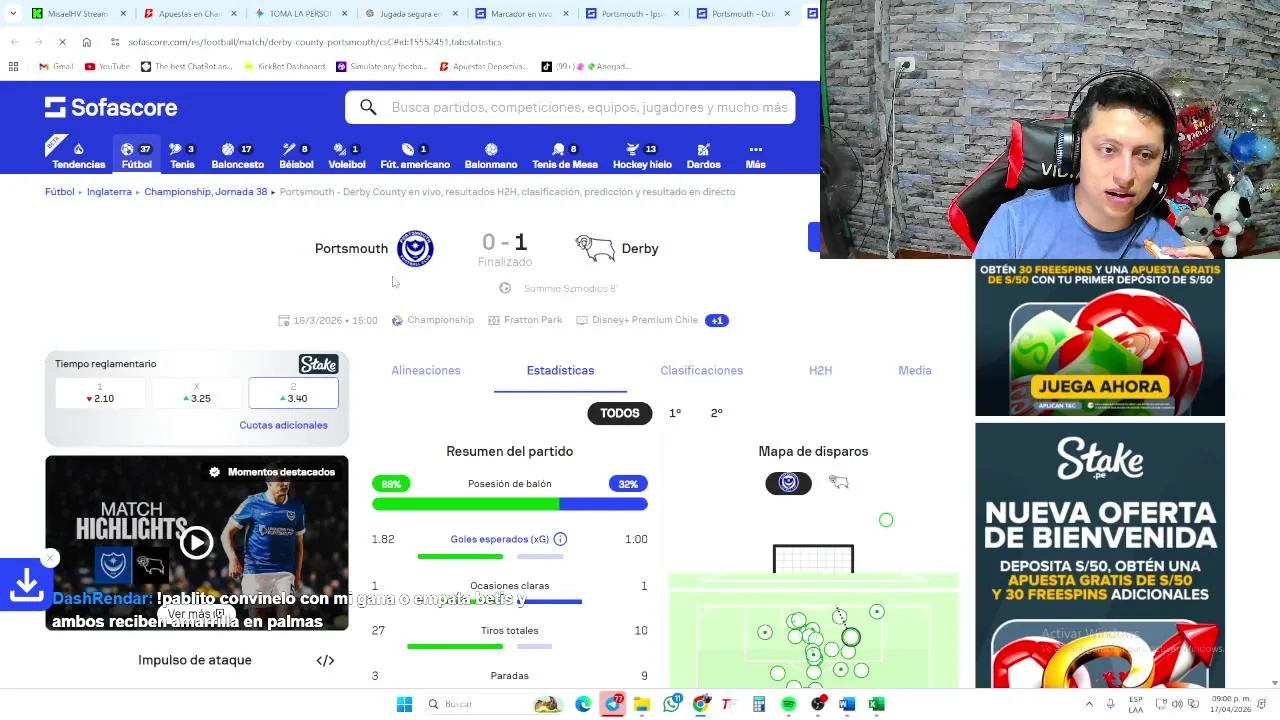Open the Balonmano sport category
Screen dimensions: 1280x720
pyautogui.click(x=491, y=156)
